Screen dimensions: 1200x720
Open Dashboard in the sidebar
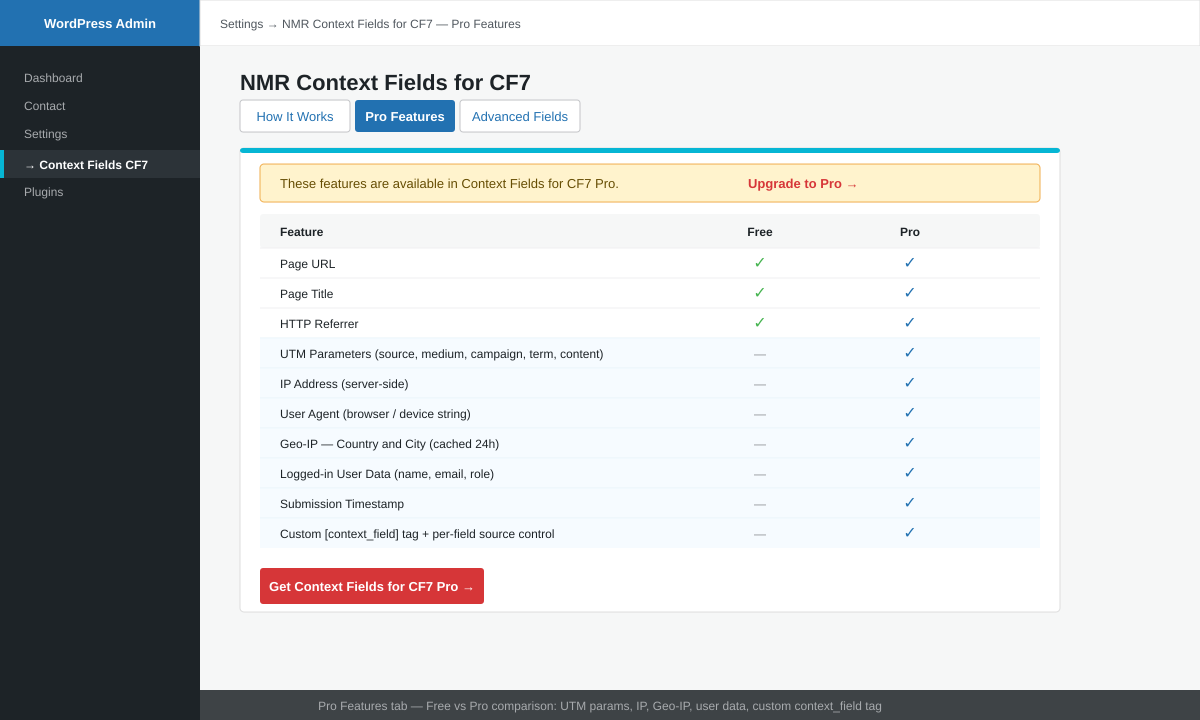click(x=53, y=78)
